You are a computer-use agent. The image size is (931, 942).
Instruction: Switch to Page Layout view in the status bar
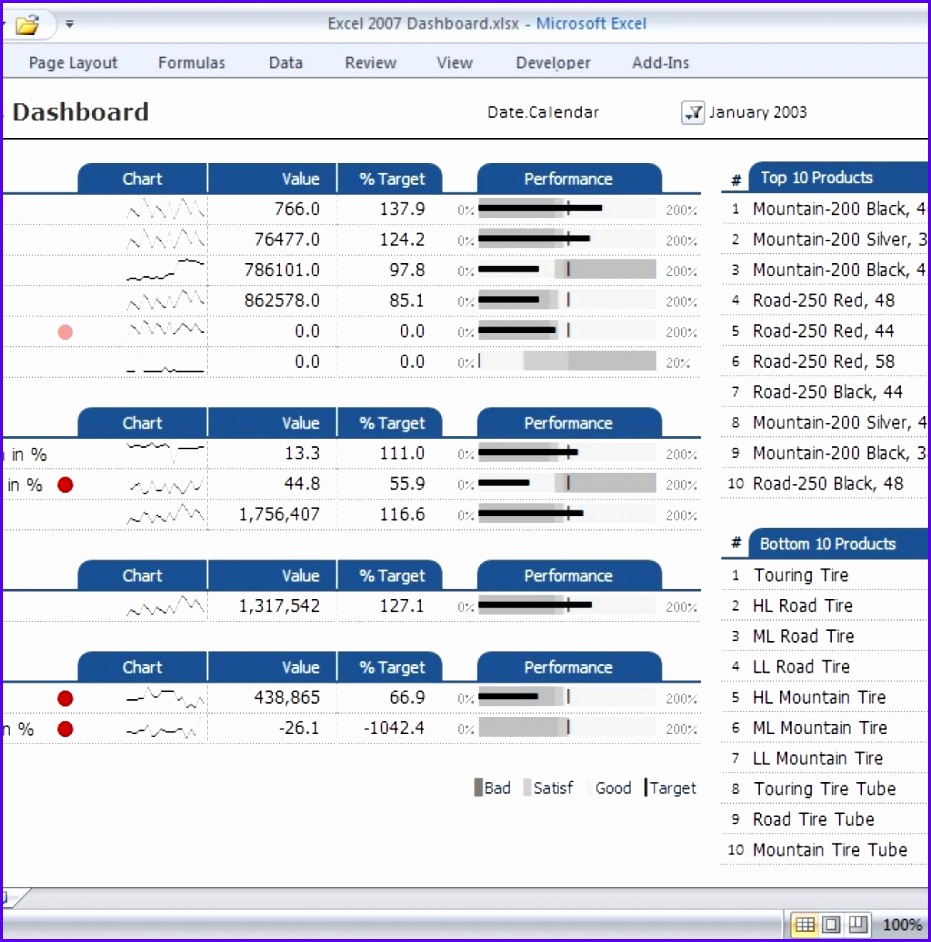tap(831, 924)
